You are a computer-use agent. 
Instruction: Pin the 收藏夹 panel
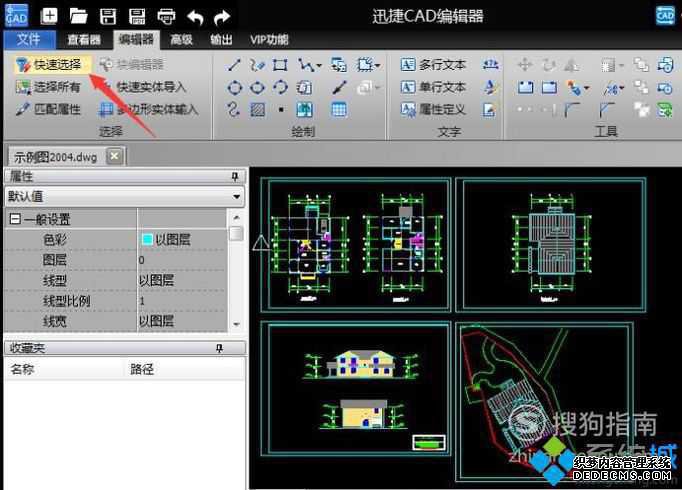[x=220, y=348]
